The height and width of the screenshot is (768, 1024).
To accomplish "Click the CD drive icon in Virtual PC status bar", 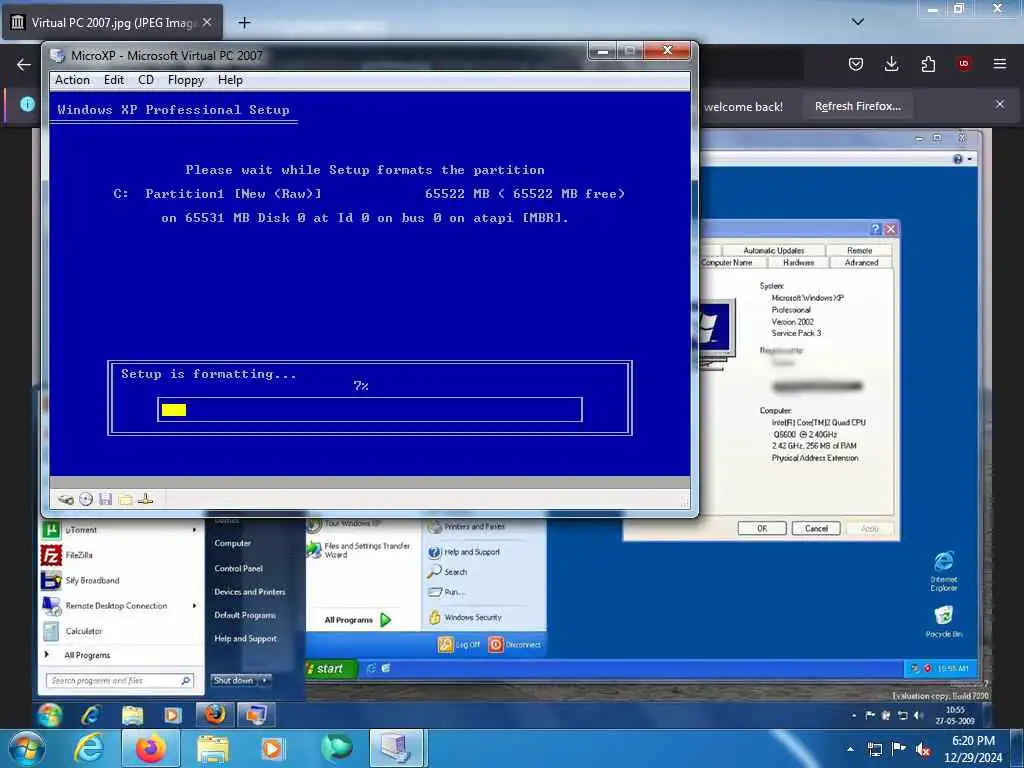I will [x=86, y=500].
